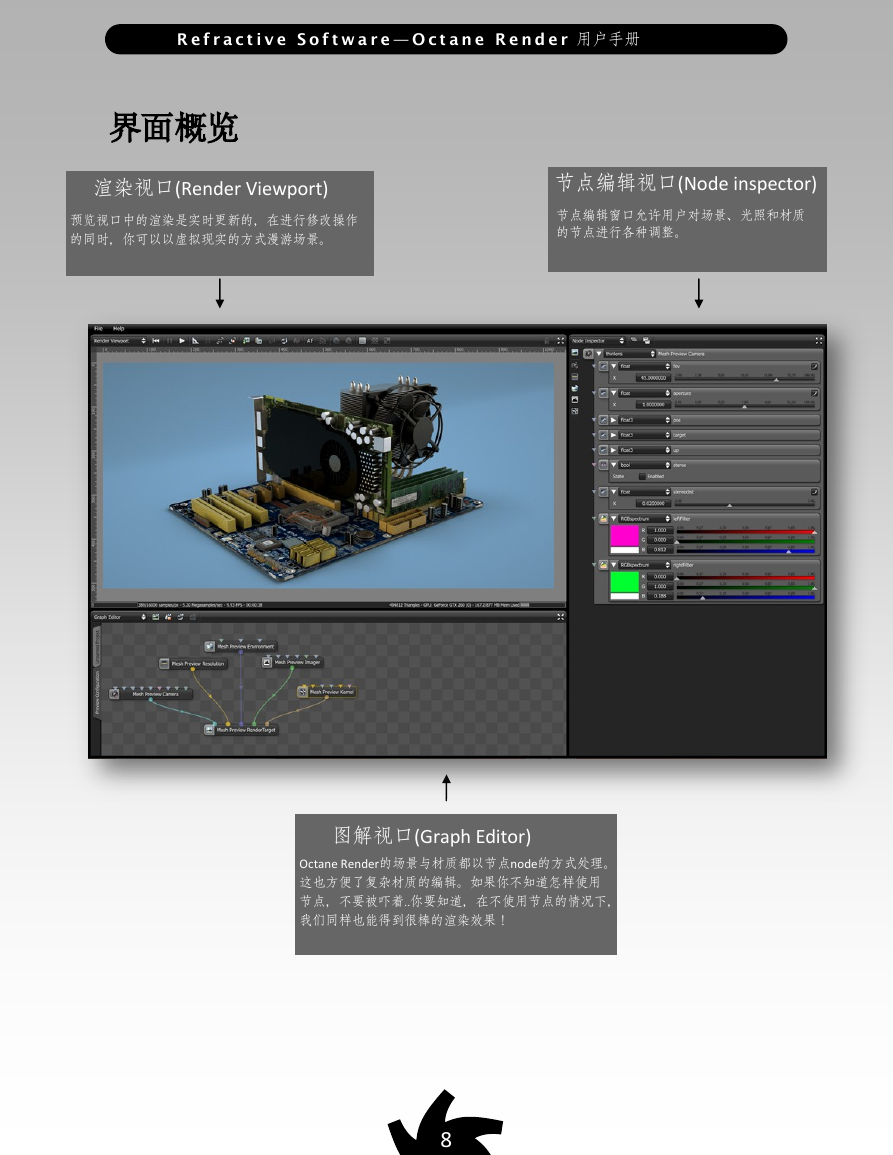
Task: Click the aperture slider track
Action: click(x=745, y=406)
